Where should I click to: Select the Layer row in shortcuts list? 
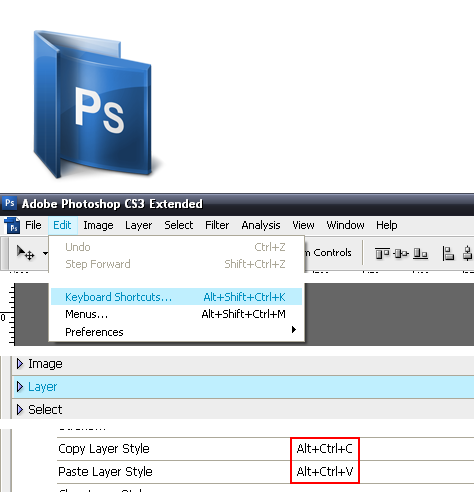(243, 387)
